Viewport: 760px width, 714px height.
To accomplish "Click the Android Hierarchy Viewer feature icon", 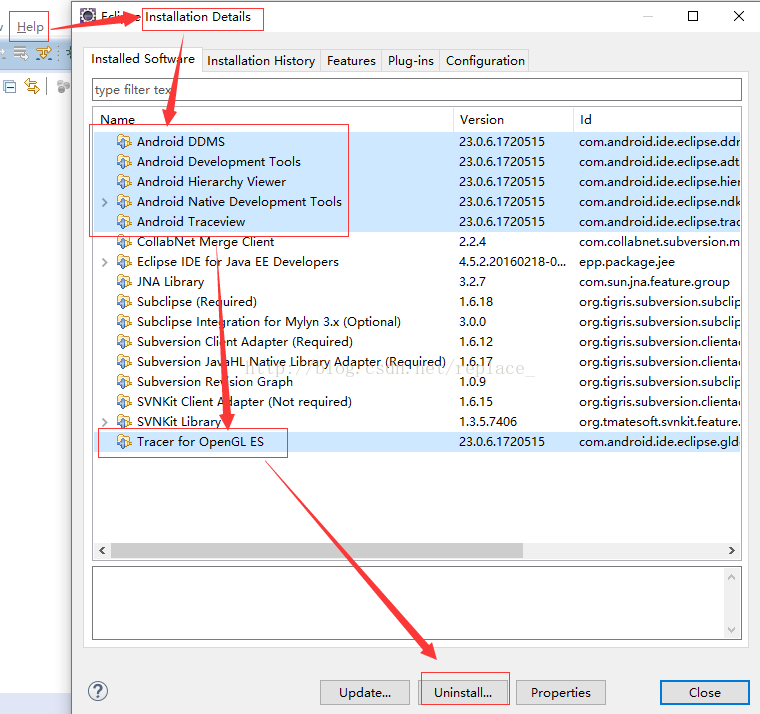I will pos(124,181).
